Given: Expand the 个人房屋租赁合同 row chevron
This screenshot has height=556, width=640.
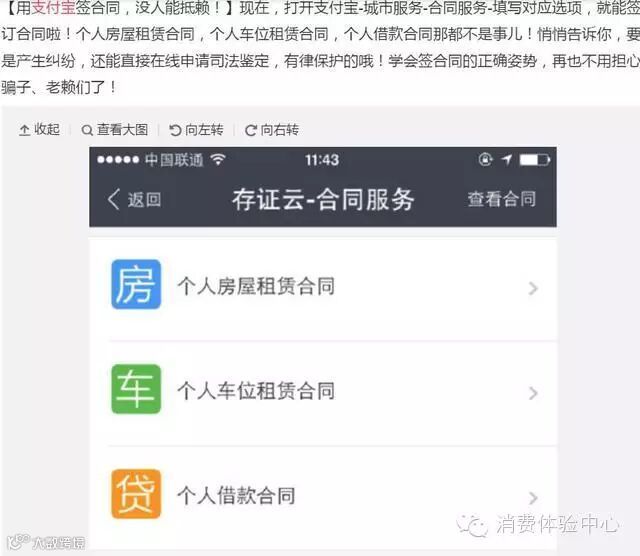Looking at the screenshot, I should click(x=533, y=288).
